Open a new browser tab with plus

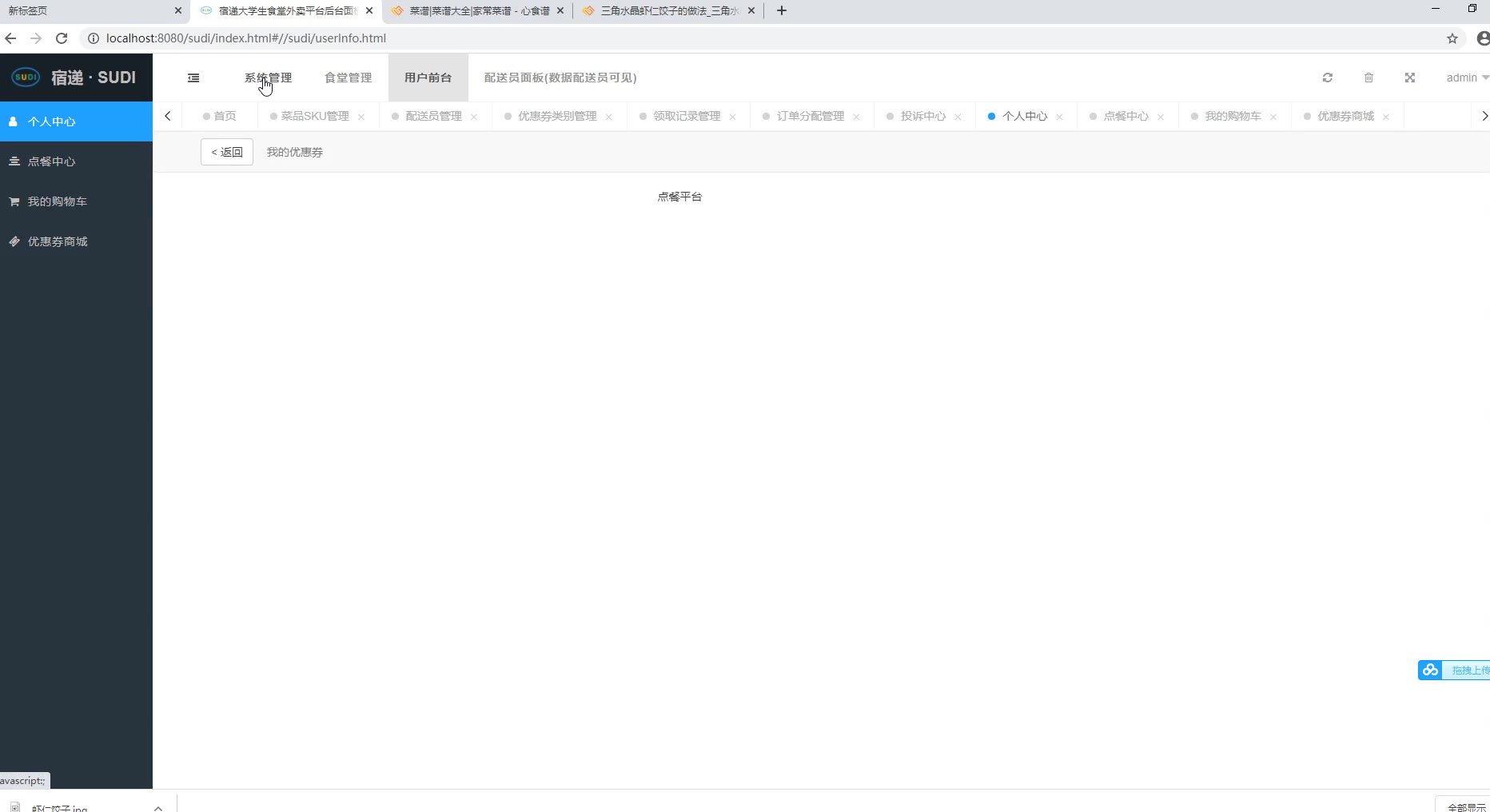[x=782, y=10]
